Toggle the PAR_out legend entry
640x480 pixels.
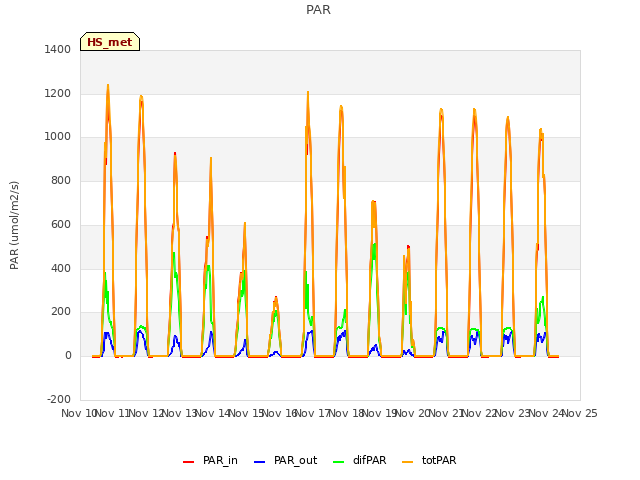(285, 460)
